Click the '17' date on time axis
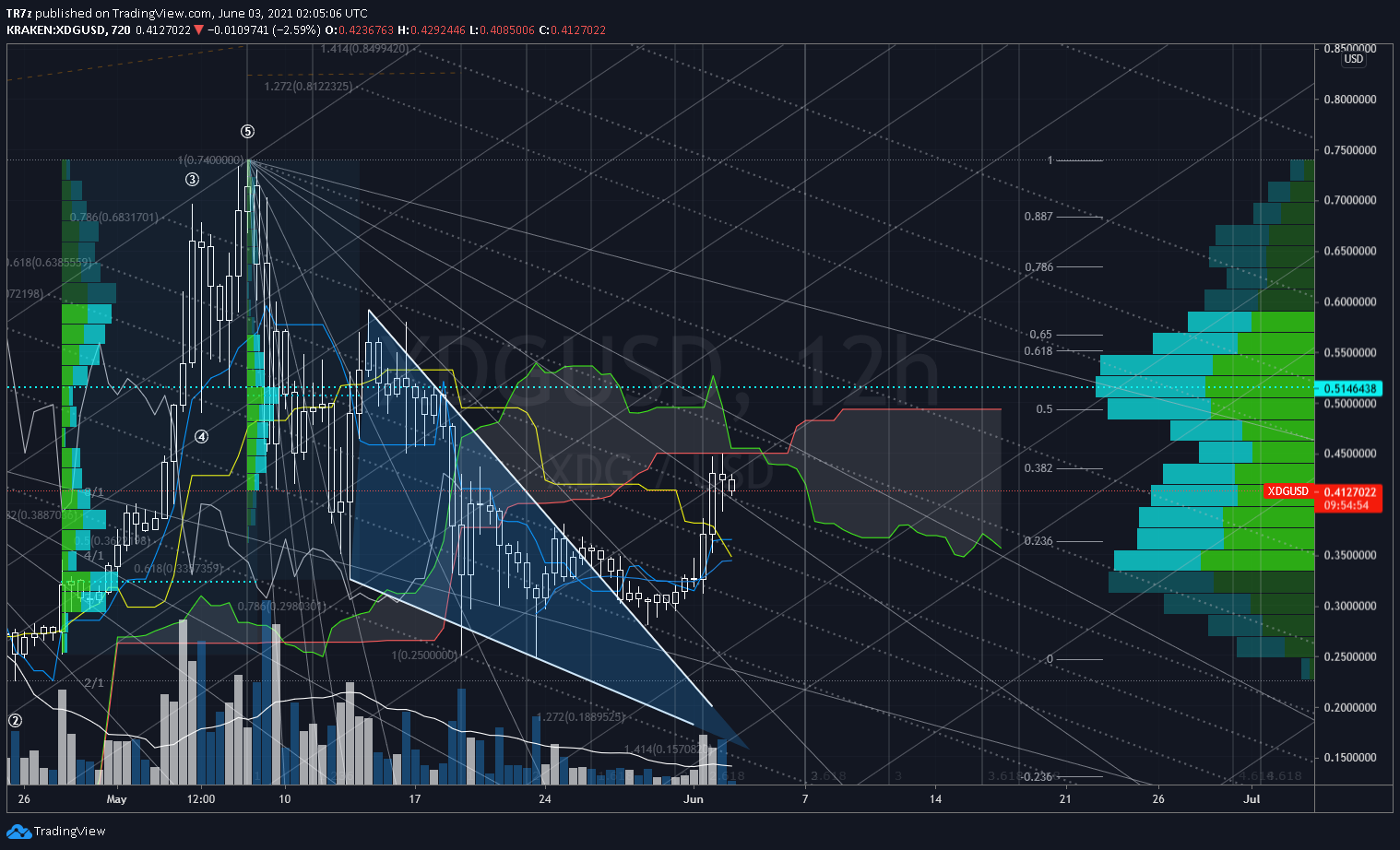 click(415, 799)
